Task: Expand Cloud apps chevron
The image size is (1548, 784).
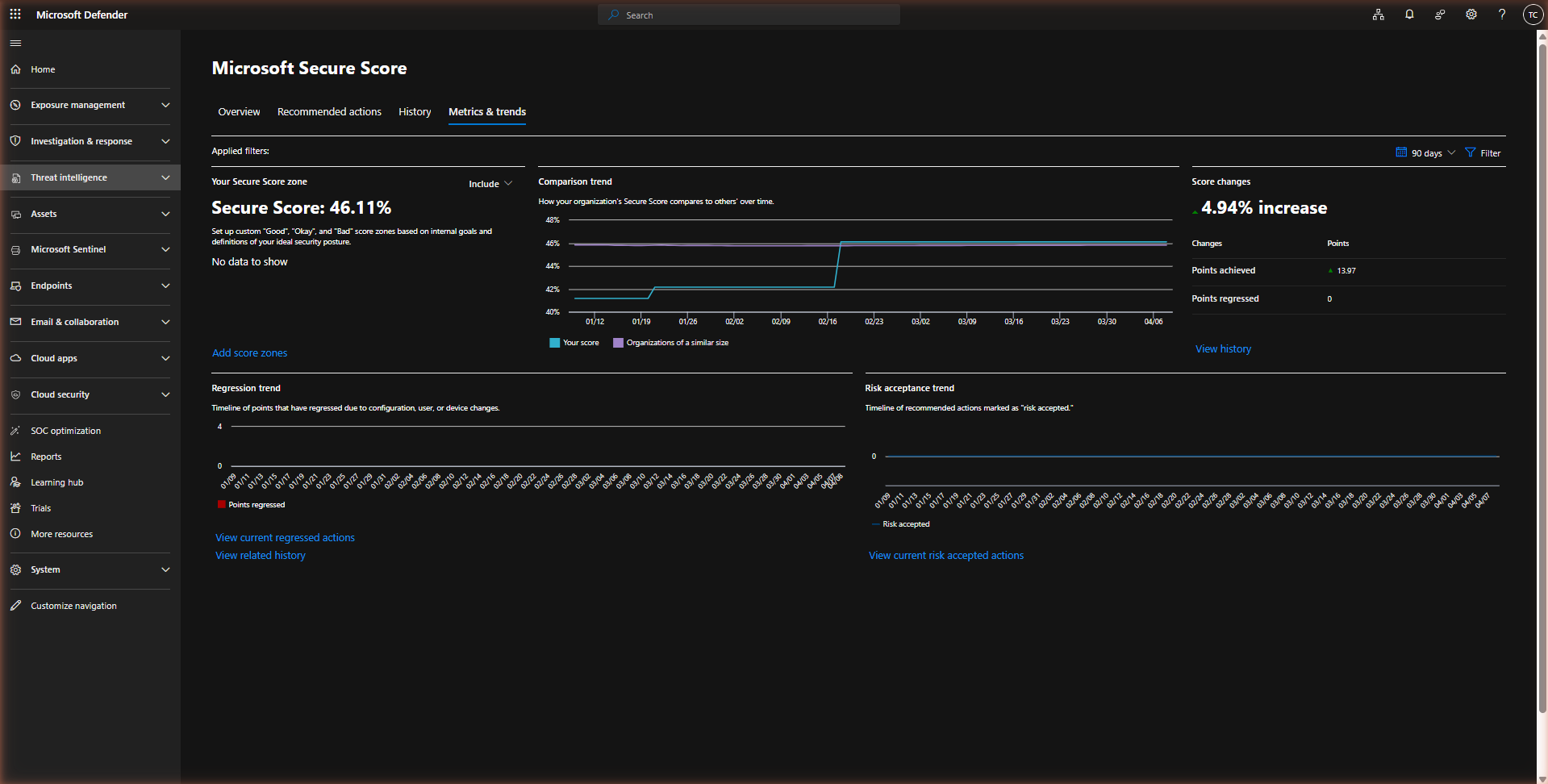Action: pyautogui.click(x=165, y=358)
